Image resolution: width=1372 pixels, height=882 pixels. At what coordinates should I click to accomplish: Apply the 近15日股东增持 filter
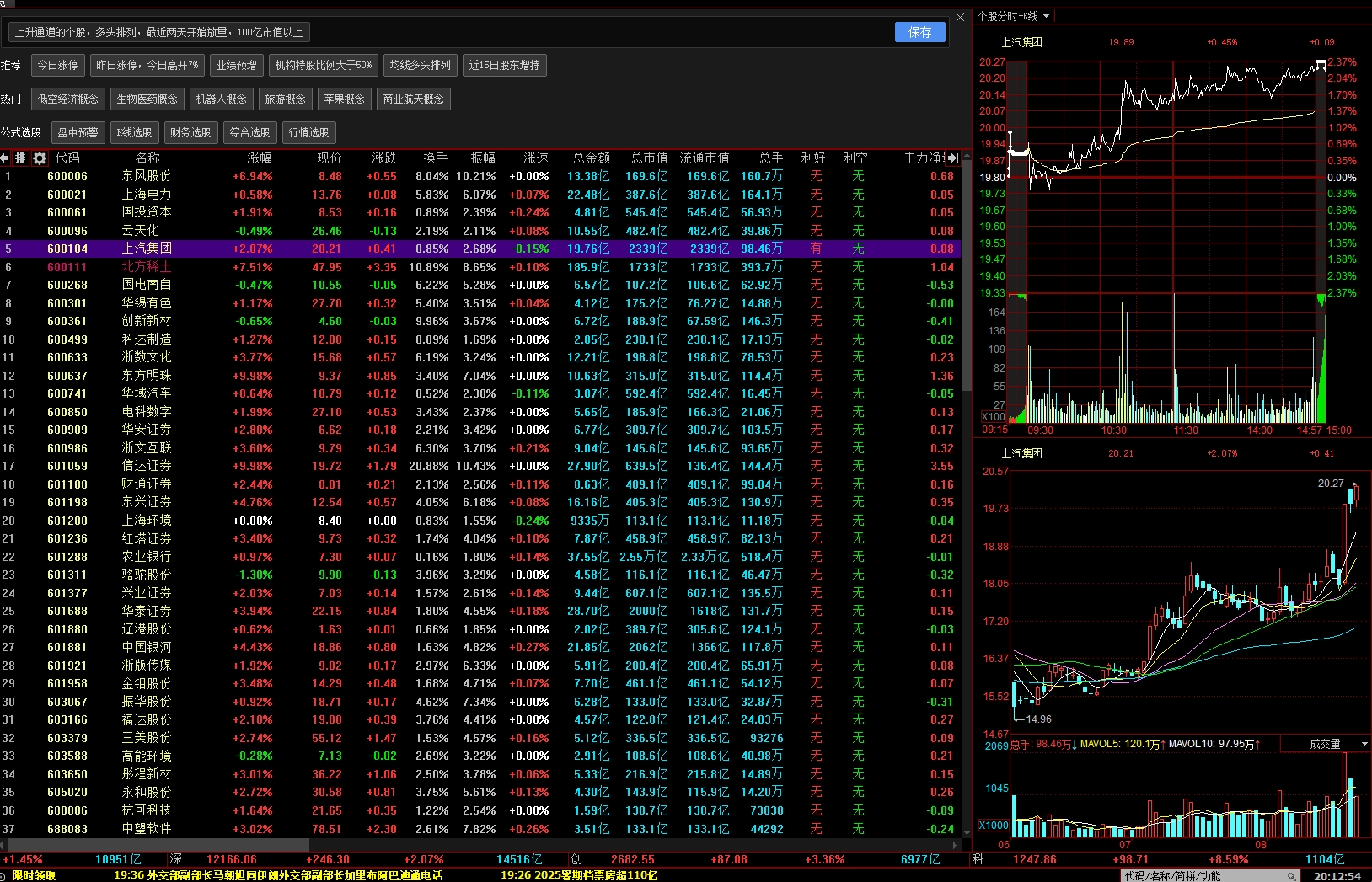505,65
